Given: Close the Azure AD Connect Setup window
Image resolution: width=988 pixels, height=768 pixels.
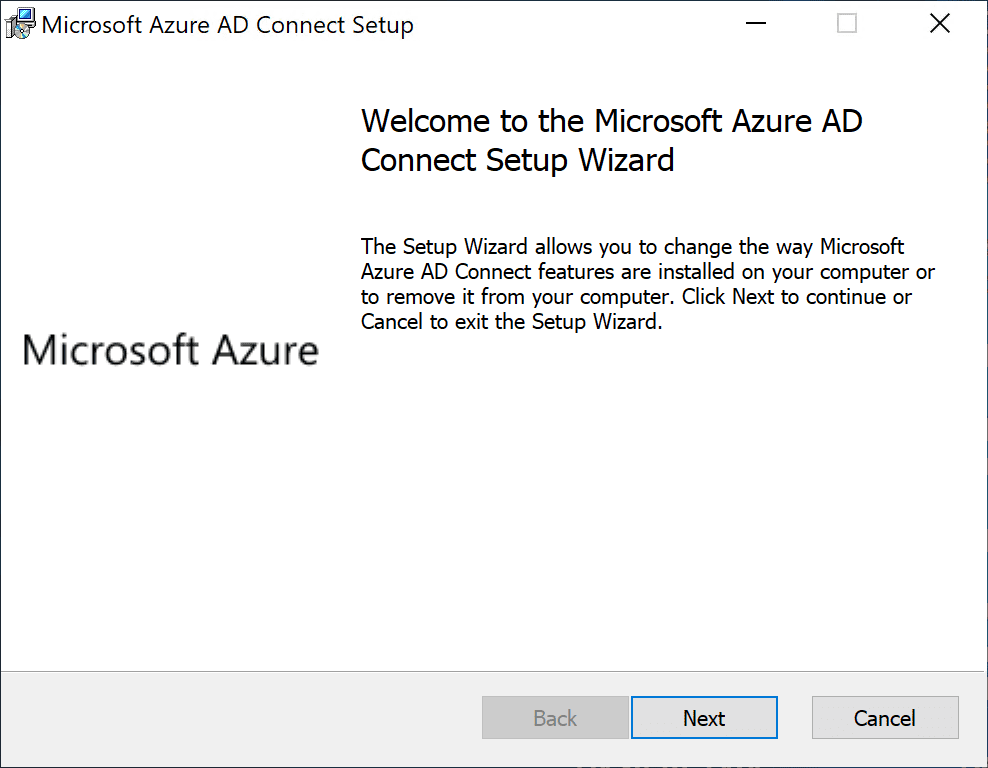Looking at the screenshot, I should click(x=940, y=24).
